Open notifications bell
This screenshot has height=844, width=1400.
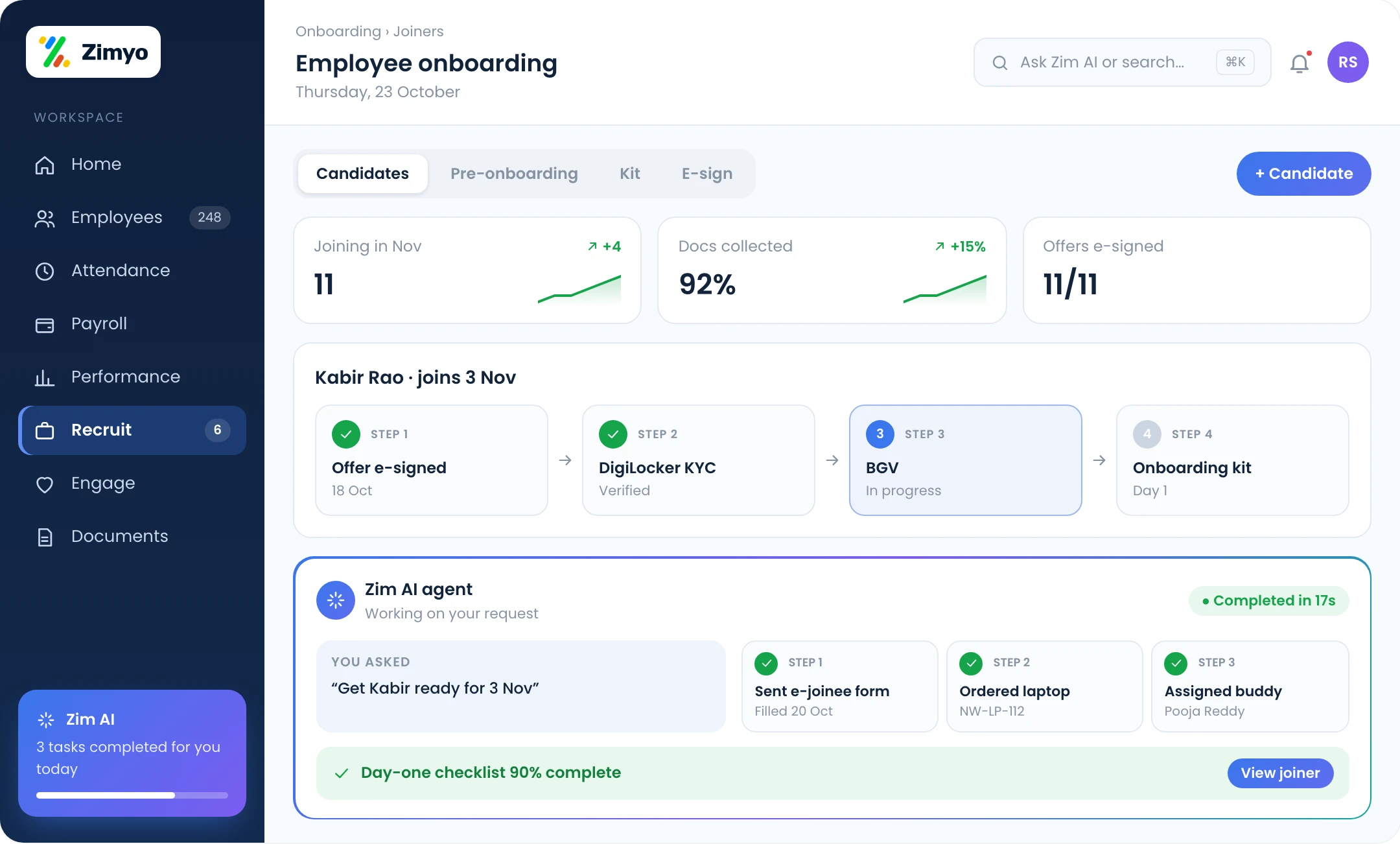[x=1300, y=63]
